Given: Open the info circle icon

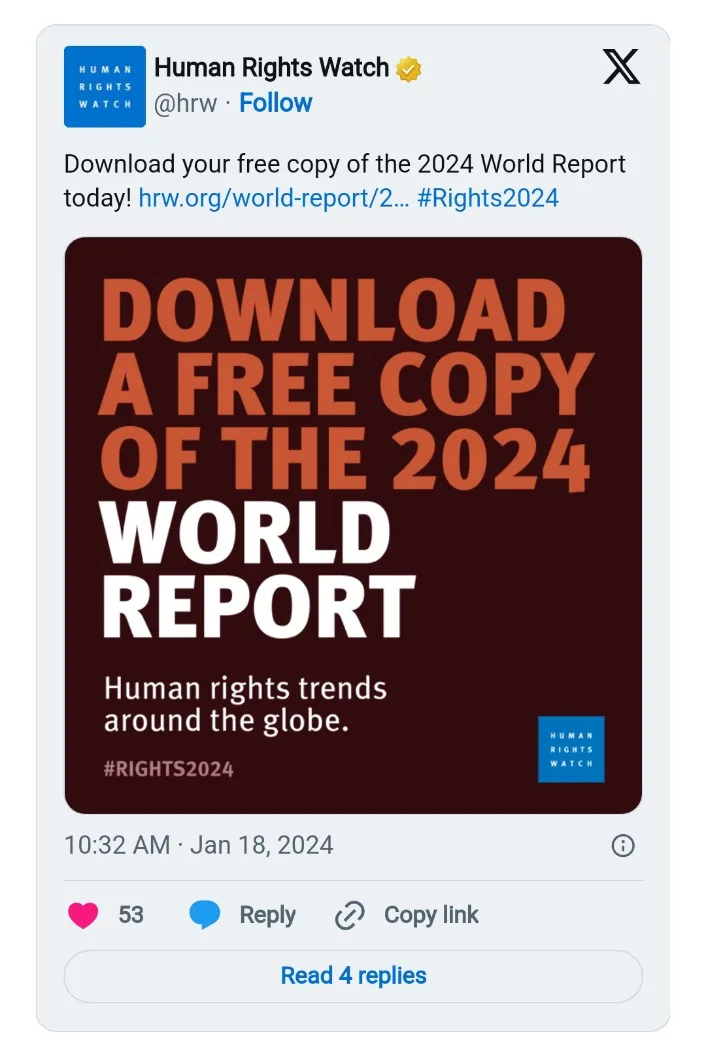Looking at the screenshot, I should point(622,846).
